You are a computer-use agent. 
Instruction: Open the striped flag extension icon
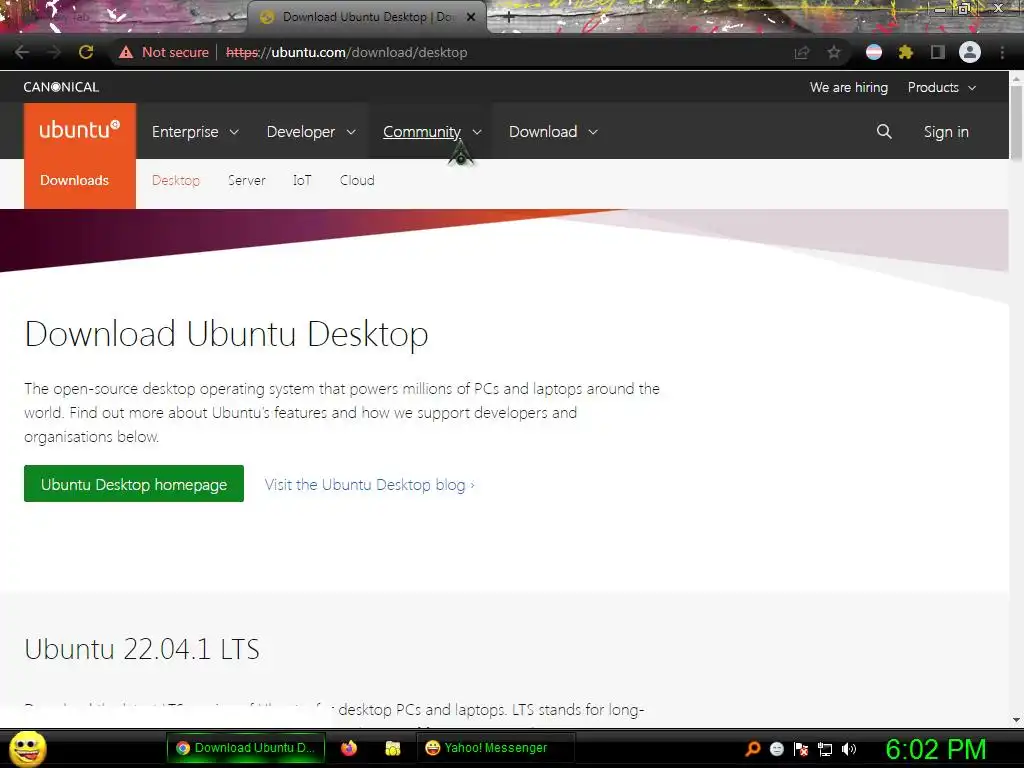[x=874, y=52]
